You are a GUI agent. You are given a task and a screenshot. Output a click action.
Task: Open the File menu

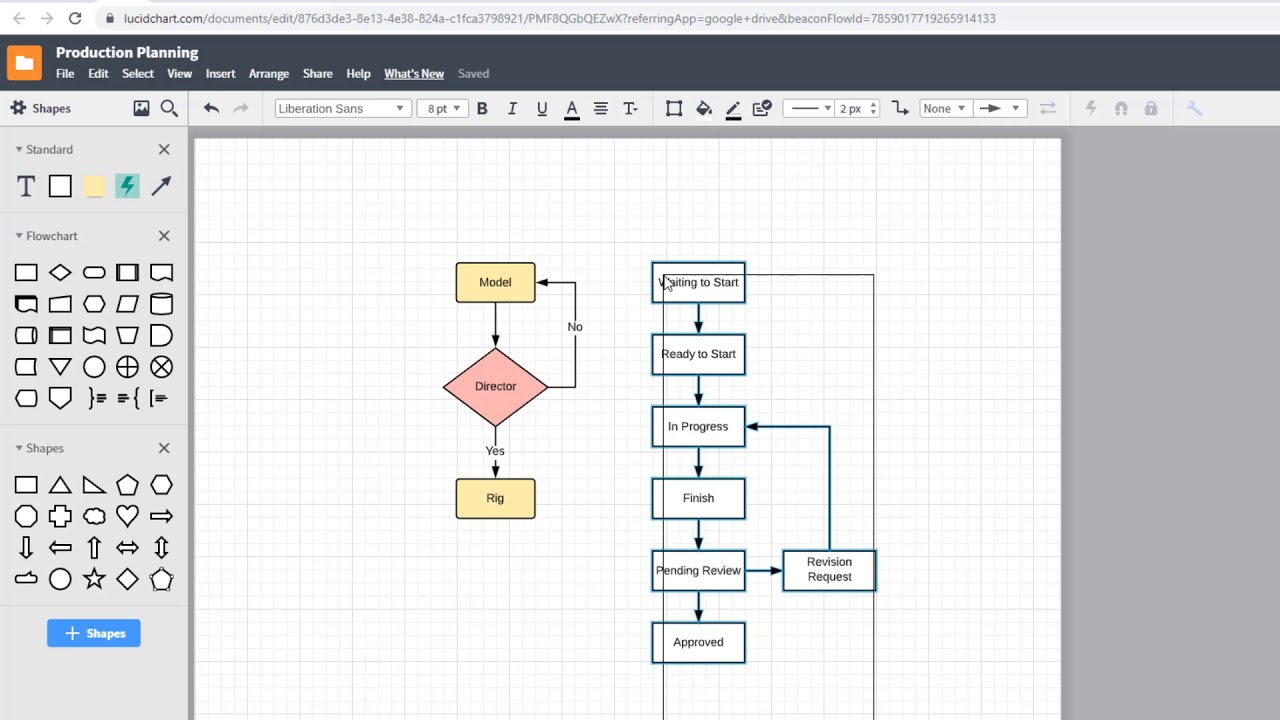65,73
